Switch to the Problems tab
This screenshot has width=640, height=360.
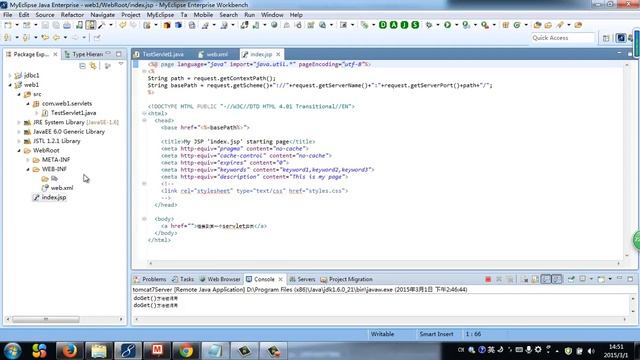[x=150, y=280]
